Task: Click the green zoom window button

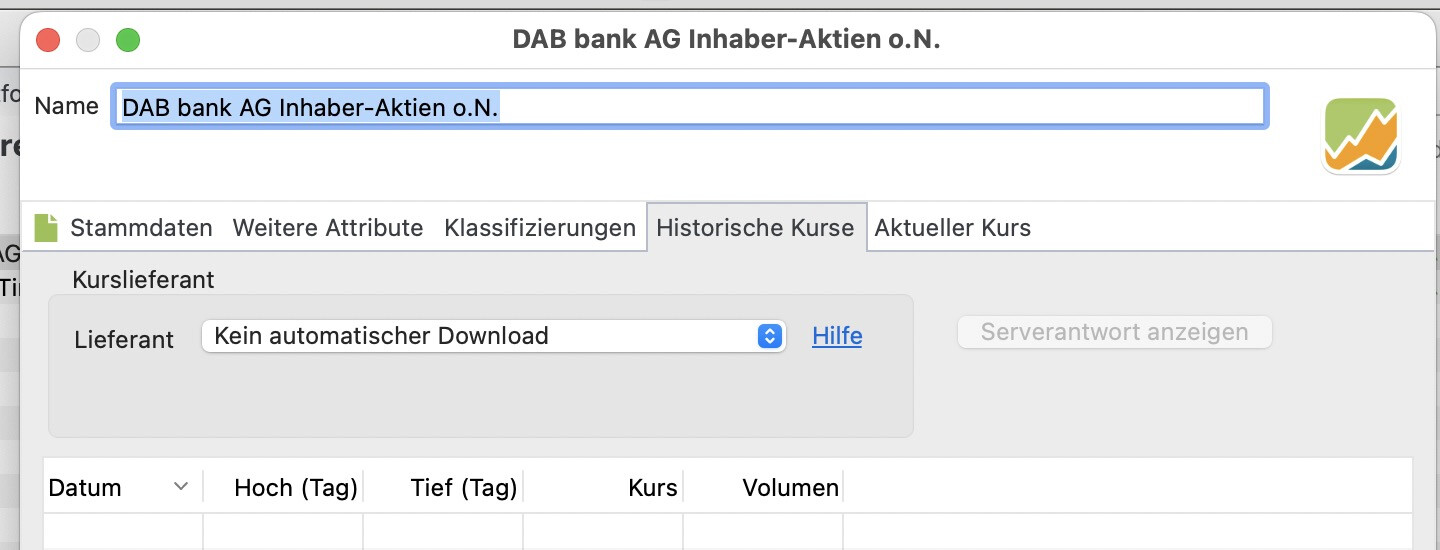Action: coord(128,40)
